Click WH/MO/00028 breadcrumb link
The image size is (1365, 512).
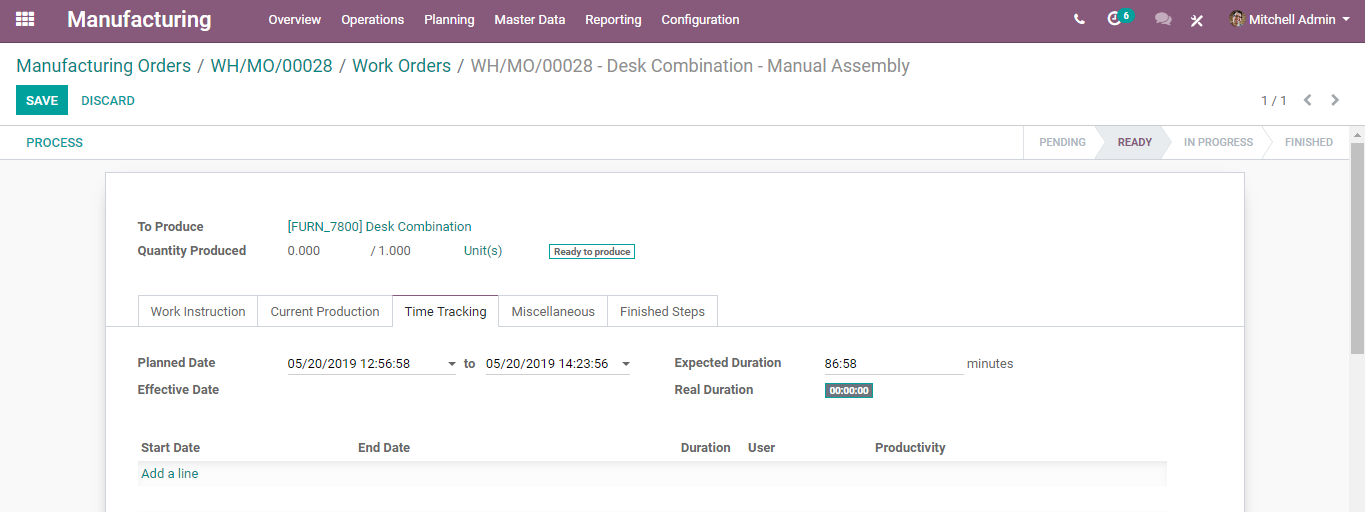pyautogui.click(x=271, y=66)
